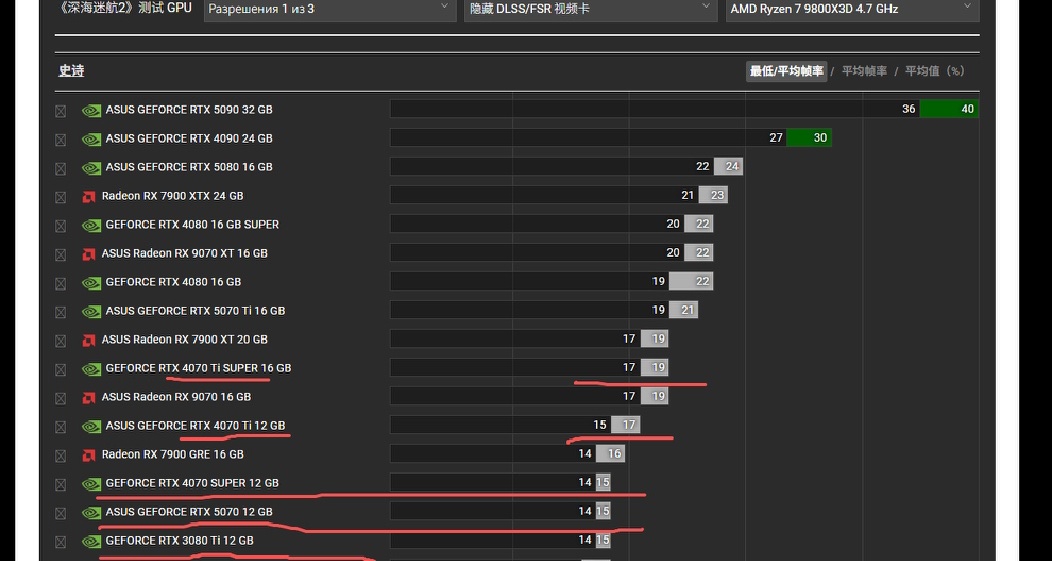Screen dimensions: 1052x561
Task: Click NVIDIA logo beside RTX 5080 16 GB
Action: point(91,168)
